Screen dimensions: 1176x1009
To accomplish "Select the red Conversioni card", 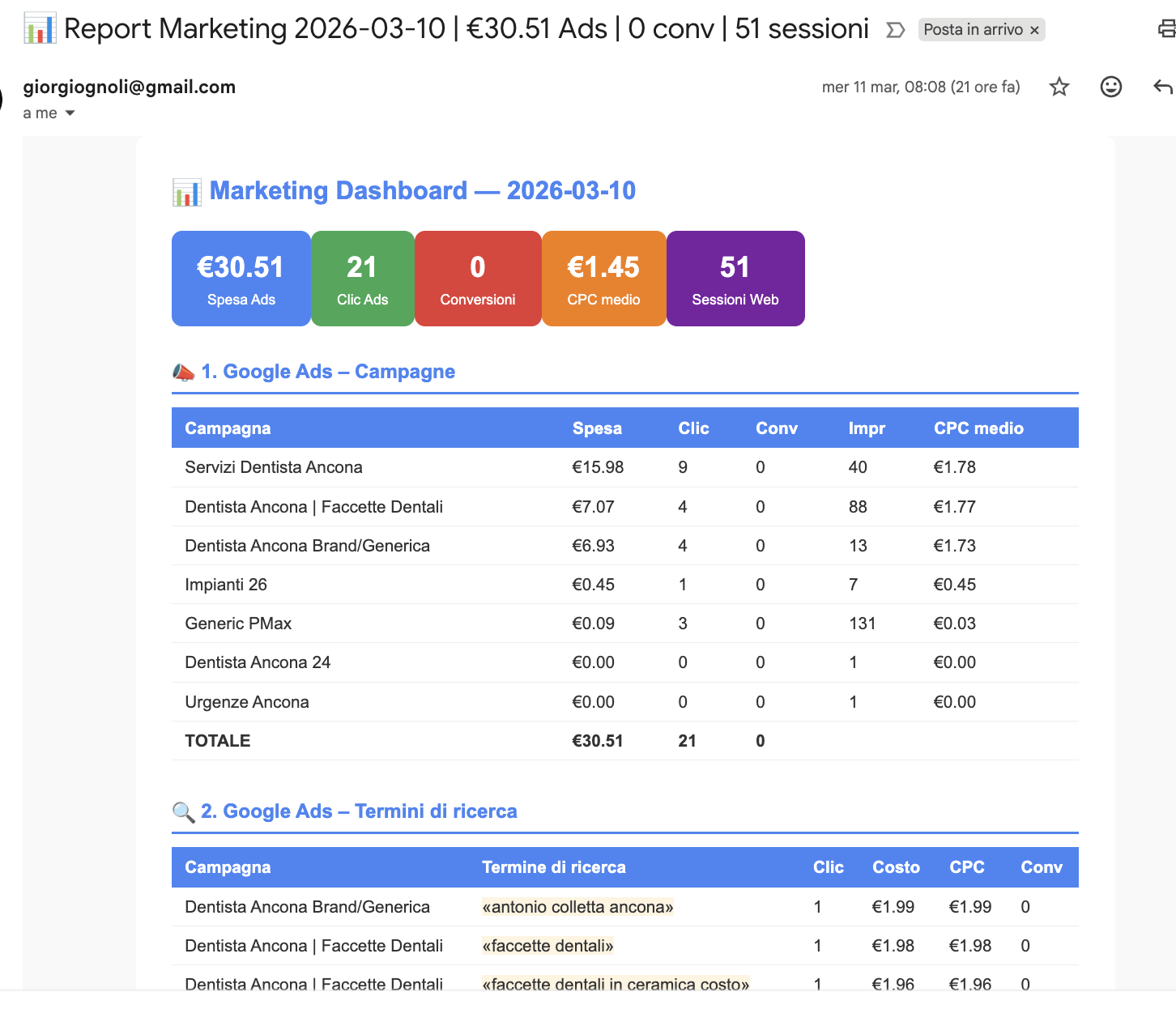I will pyautogui.click(x=477, y=279).
